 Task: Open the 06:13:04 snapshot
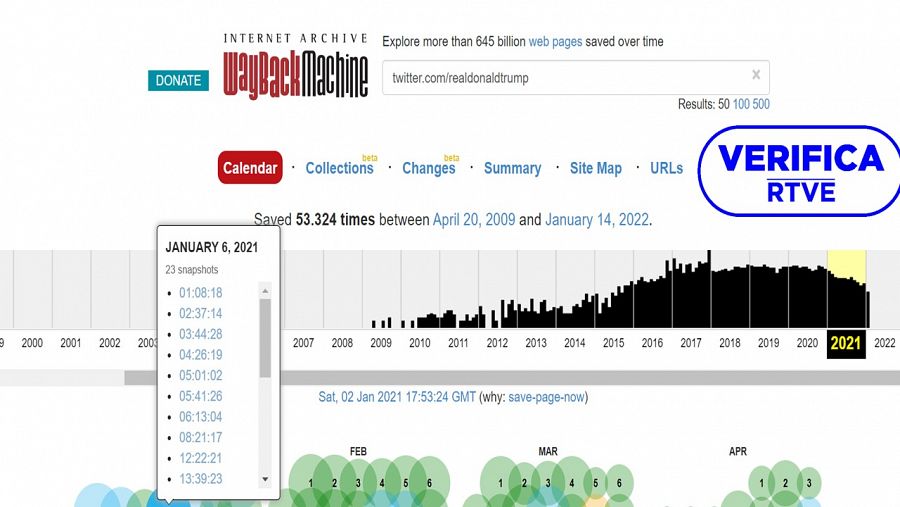pyautogui.click(x=200, y=417)
